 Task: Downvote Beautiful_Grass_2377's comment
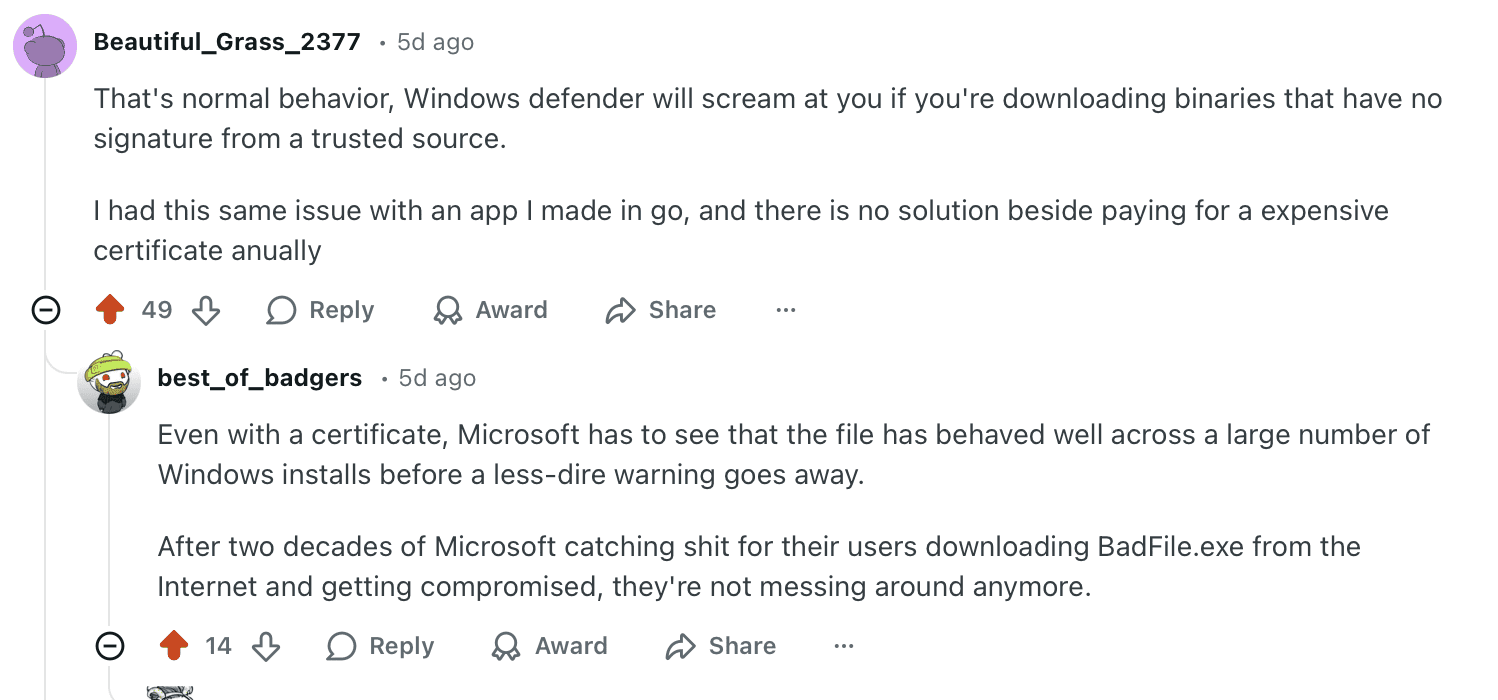click(x=206, y=310)
